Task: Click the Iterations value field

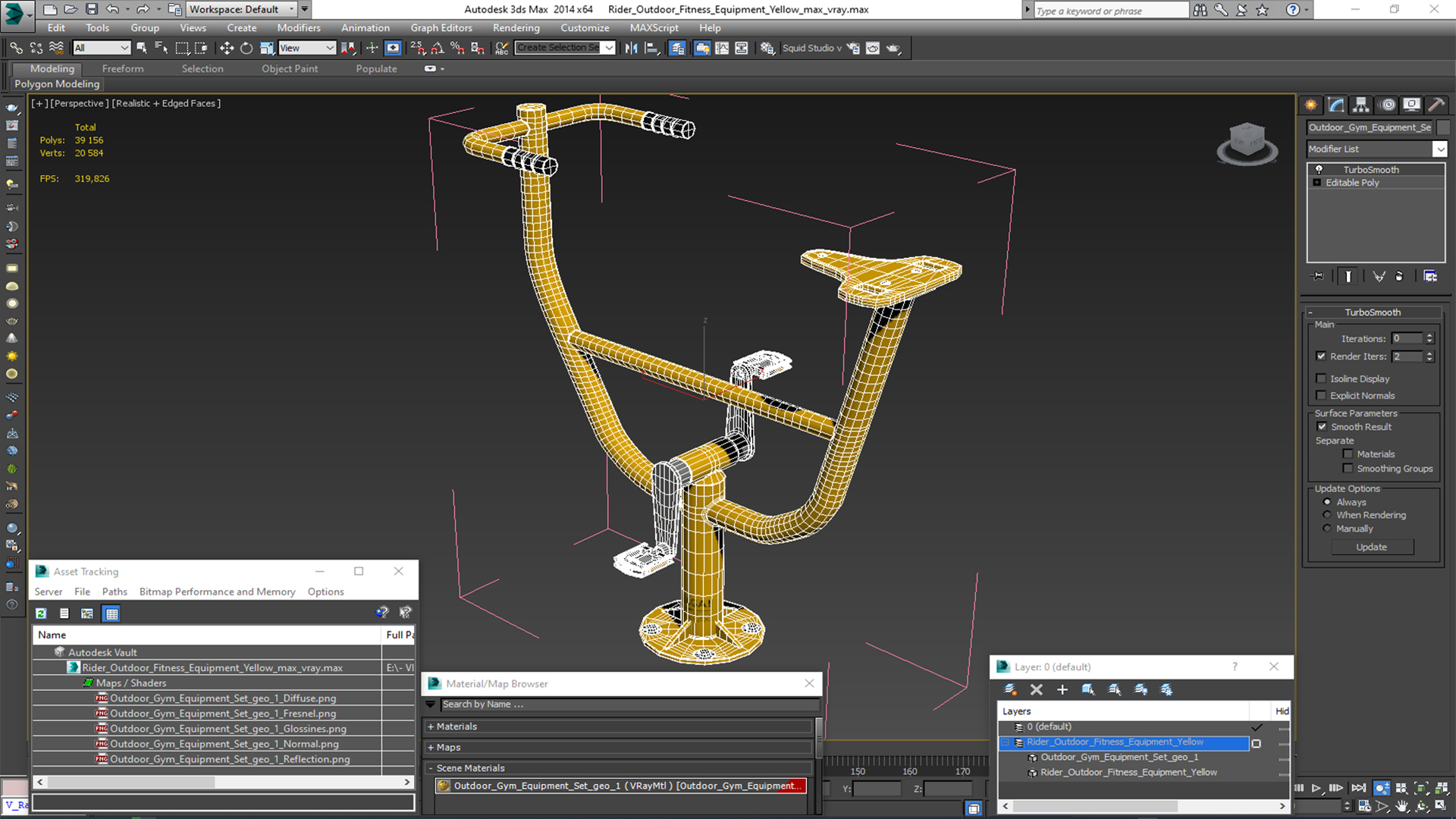Action: (x=1407, y=338)
